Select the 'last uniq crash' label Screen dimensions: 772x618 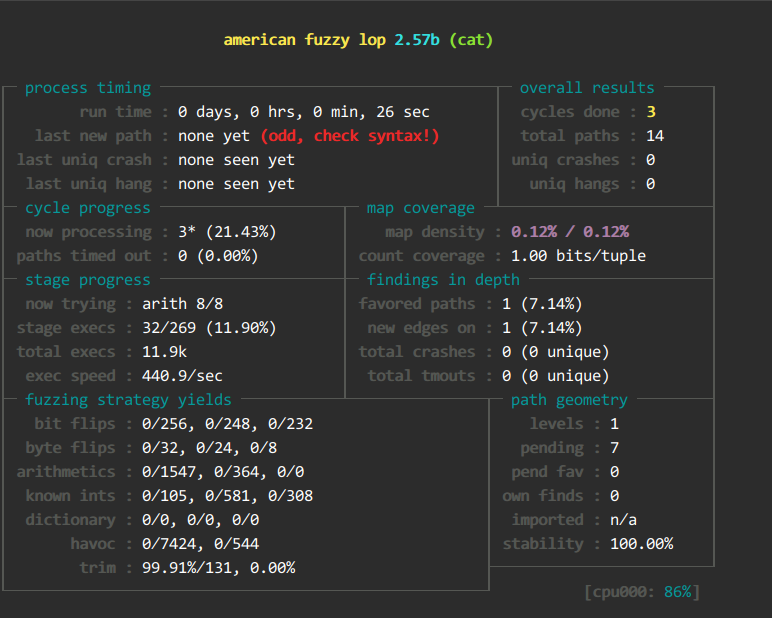tap(84, 160)
